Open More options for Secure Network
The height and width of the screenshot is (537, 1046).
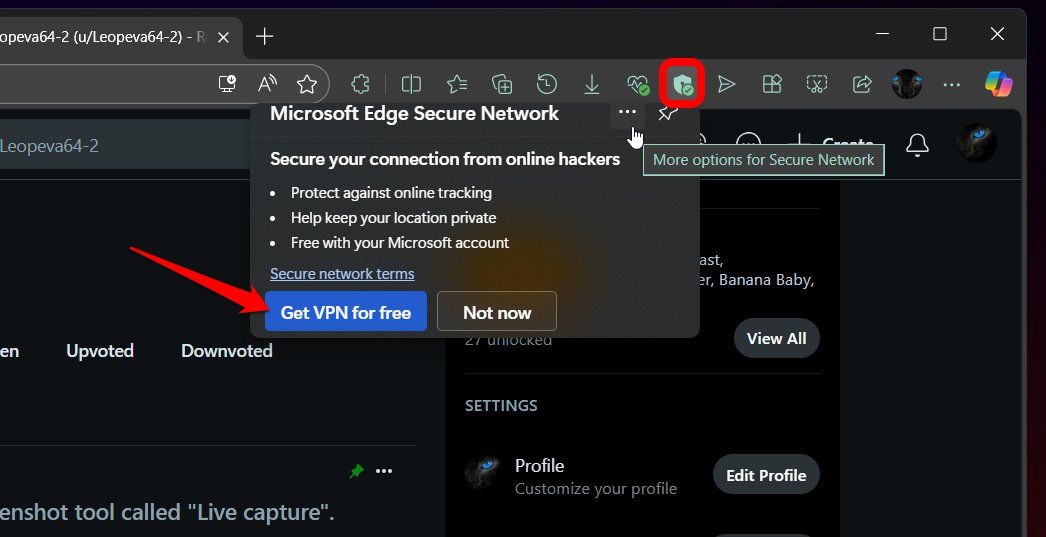(627, 112)
